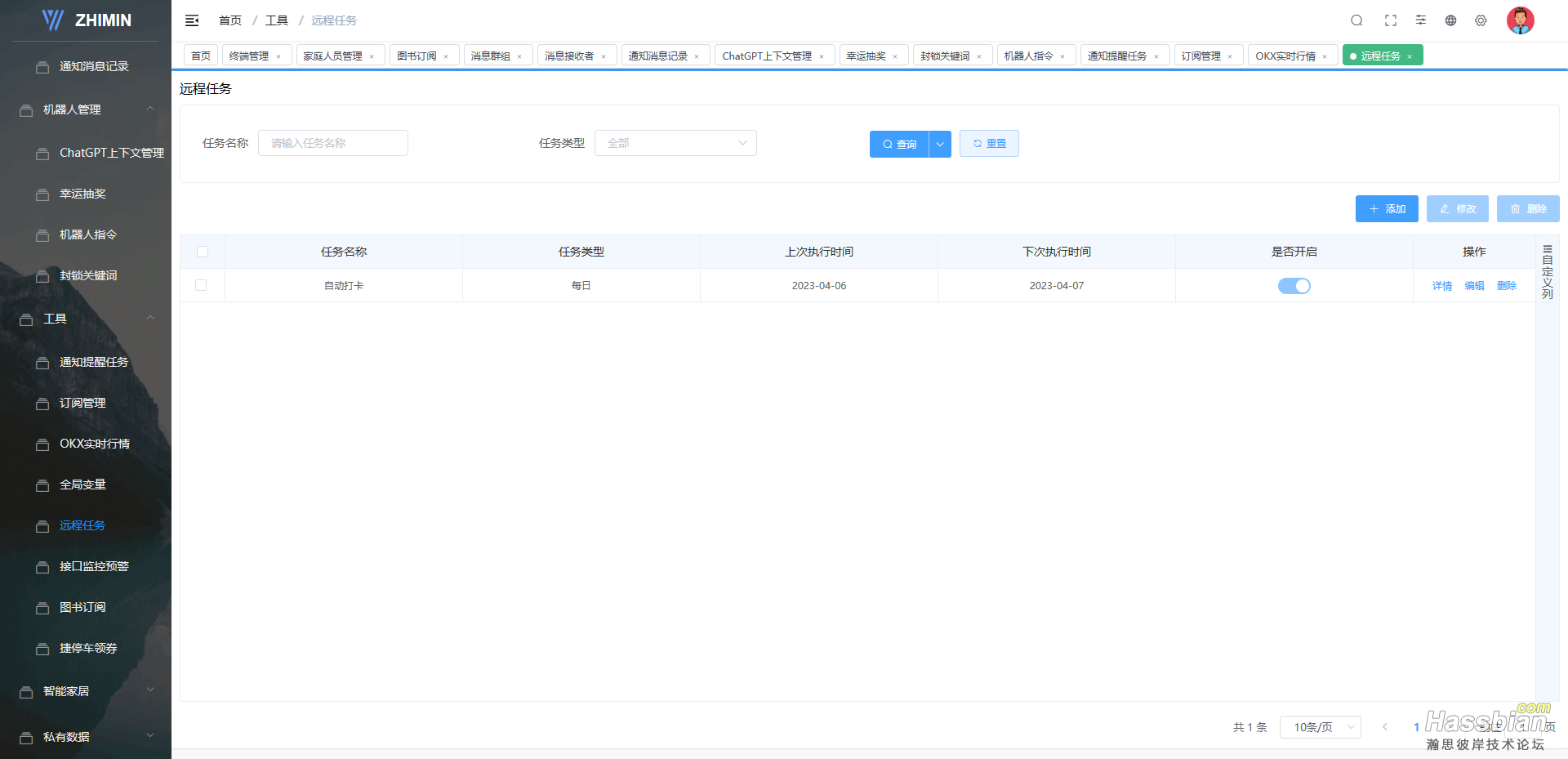Focus the 任务名称 input field
Screen dimensions: 1568x759
point(333,143)
